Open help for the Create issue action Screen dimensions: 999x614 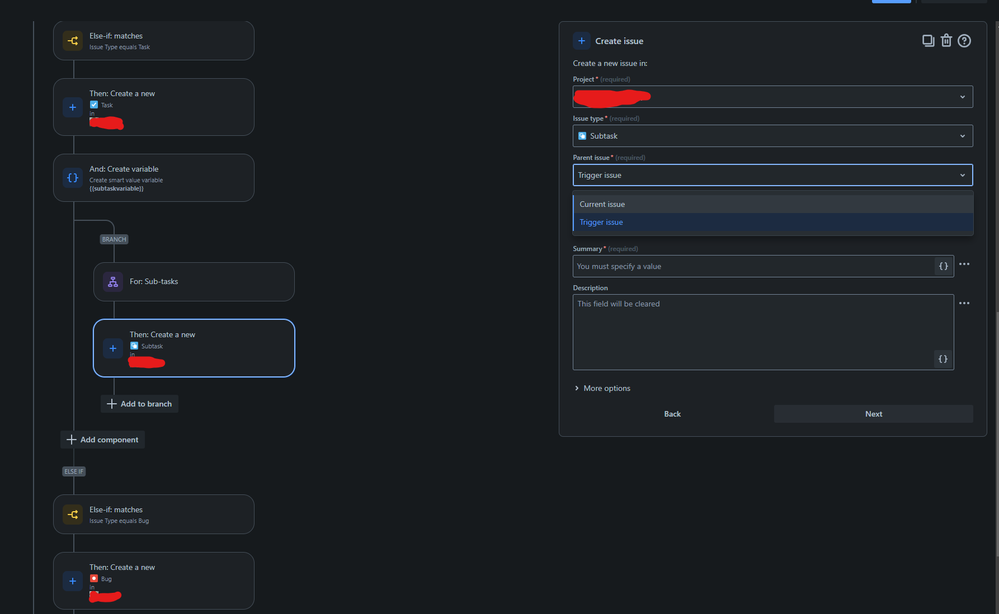click(963, 40)
